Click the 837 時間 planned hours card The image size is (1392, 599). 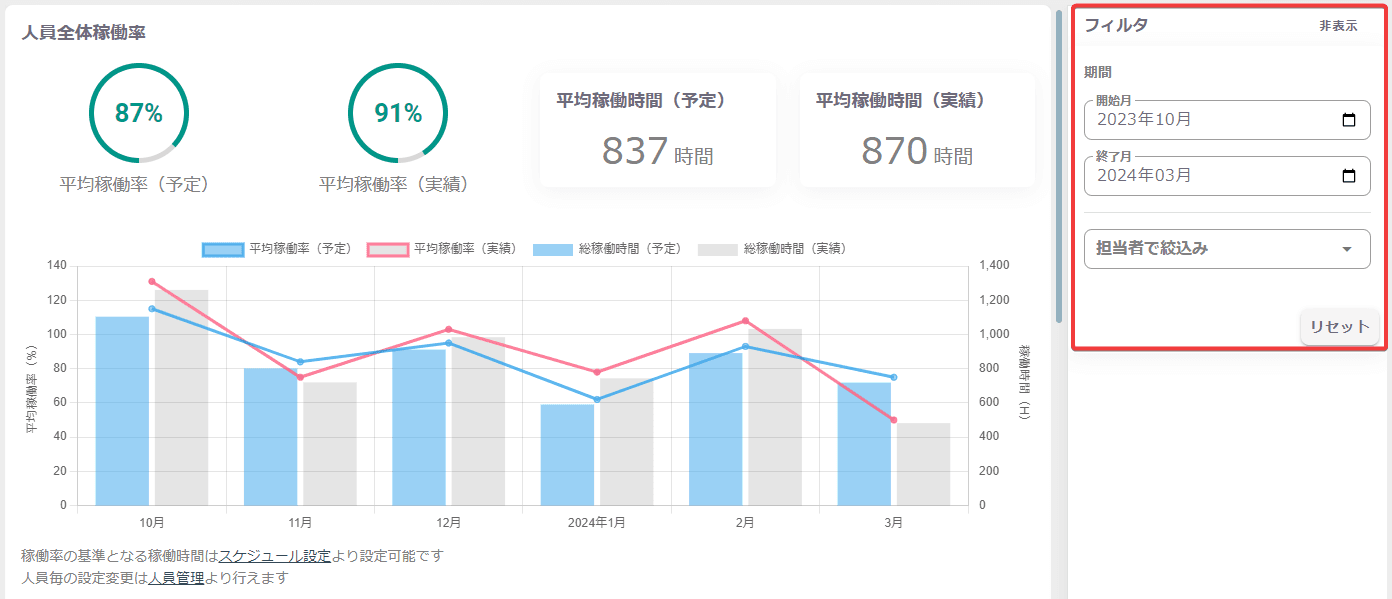coord(658,130)
